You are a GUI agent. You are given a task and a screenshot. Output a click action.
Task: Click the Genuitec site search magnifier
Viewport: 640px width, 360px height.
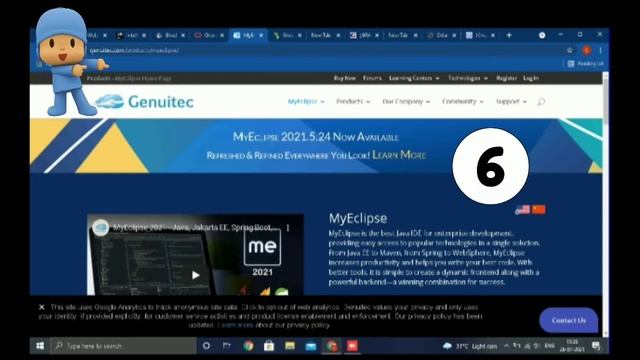click(541, 102)
